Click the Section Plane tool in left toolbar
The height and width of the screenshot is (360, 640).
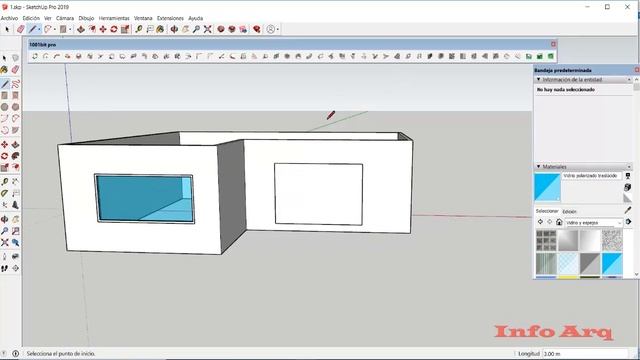pos(15,268)
